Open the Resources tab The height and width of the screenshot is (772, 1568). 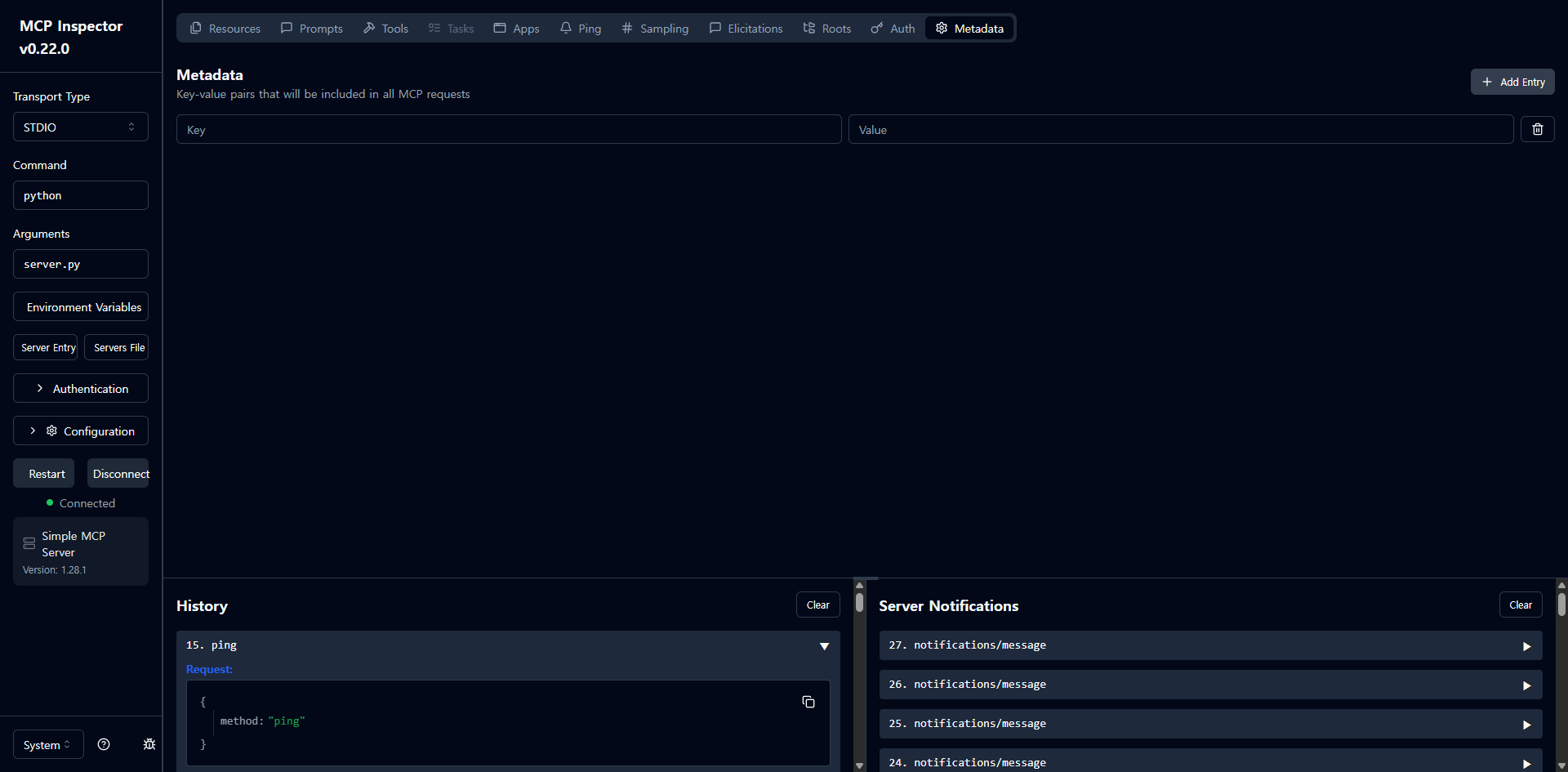point(225,29)
